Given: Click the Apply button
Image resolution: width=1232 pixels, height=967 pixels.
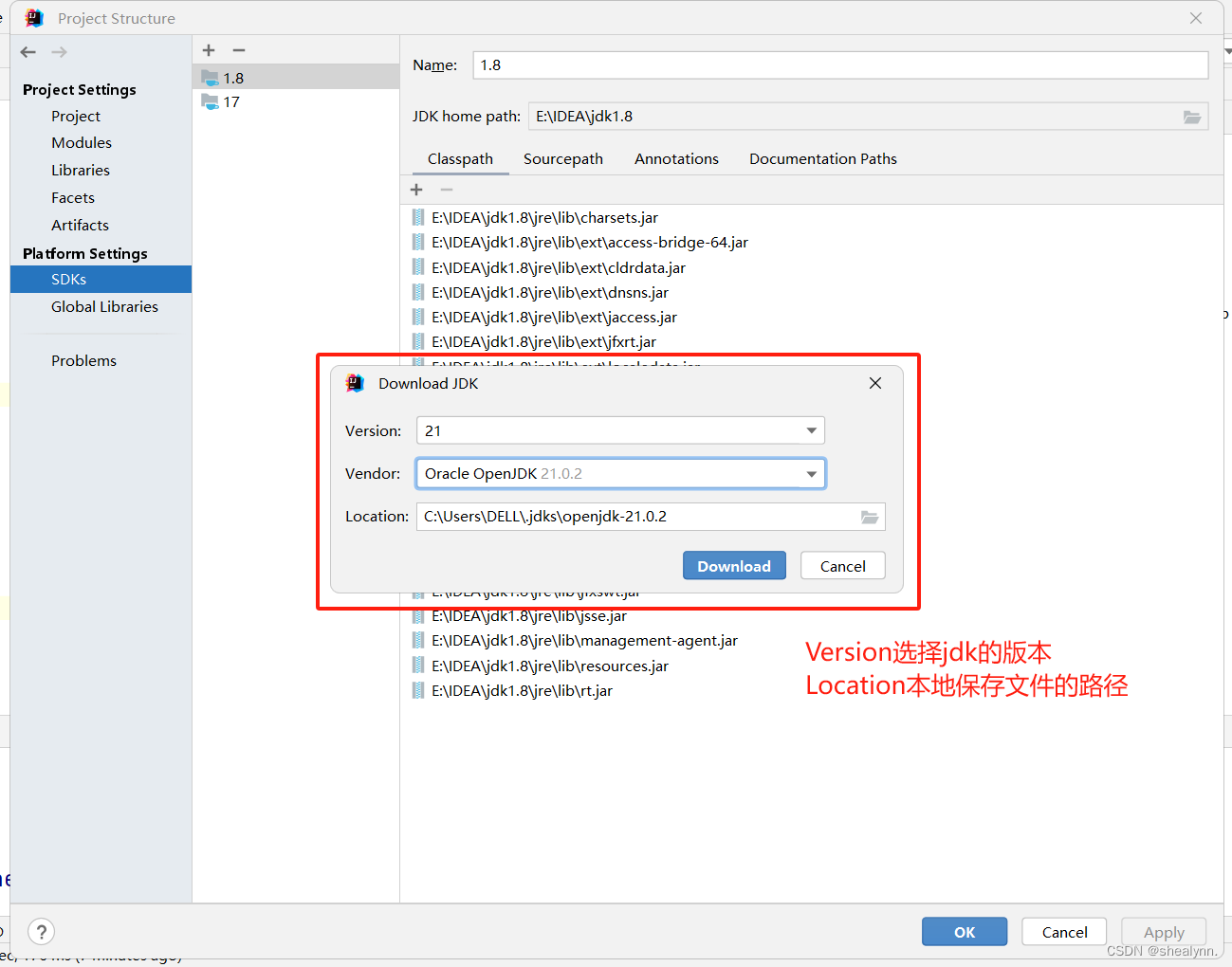Looking at the screenshot, I should click(1164, 932).
